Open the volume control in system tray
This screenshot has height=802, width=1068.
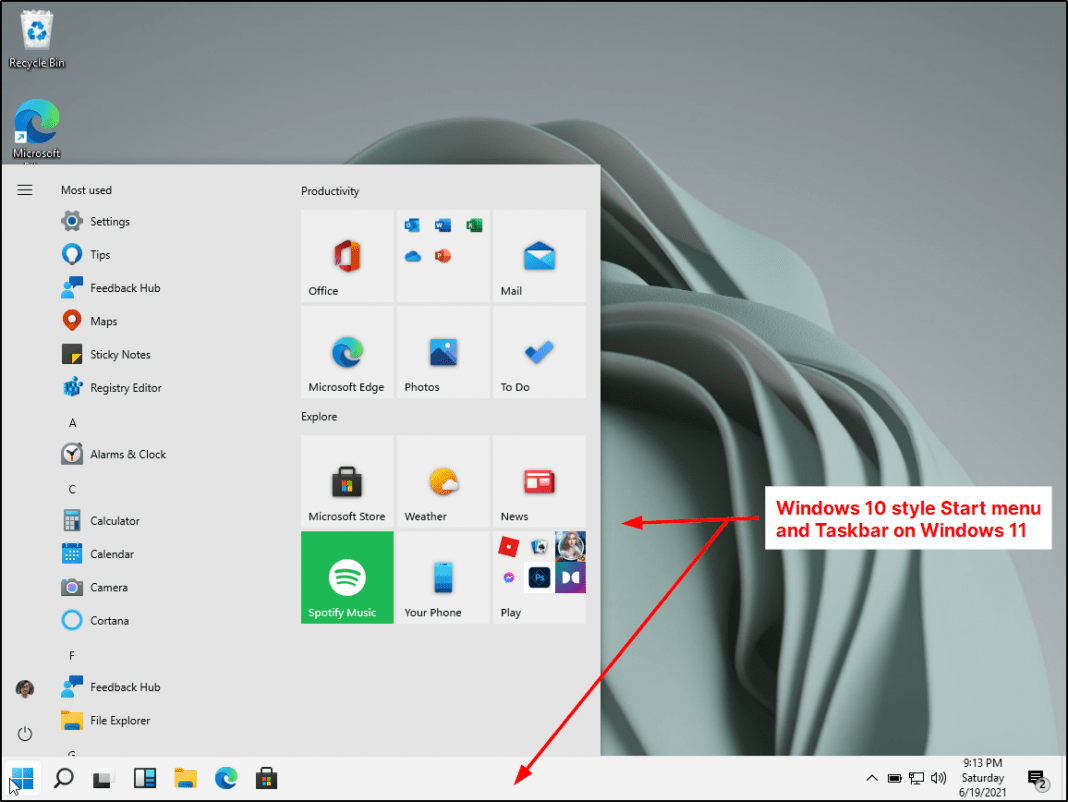[x=938, y=778]
